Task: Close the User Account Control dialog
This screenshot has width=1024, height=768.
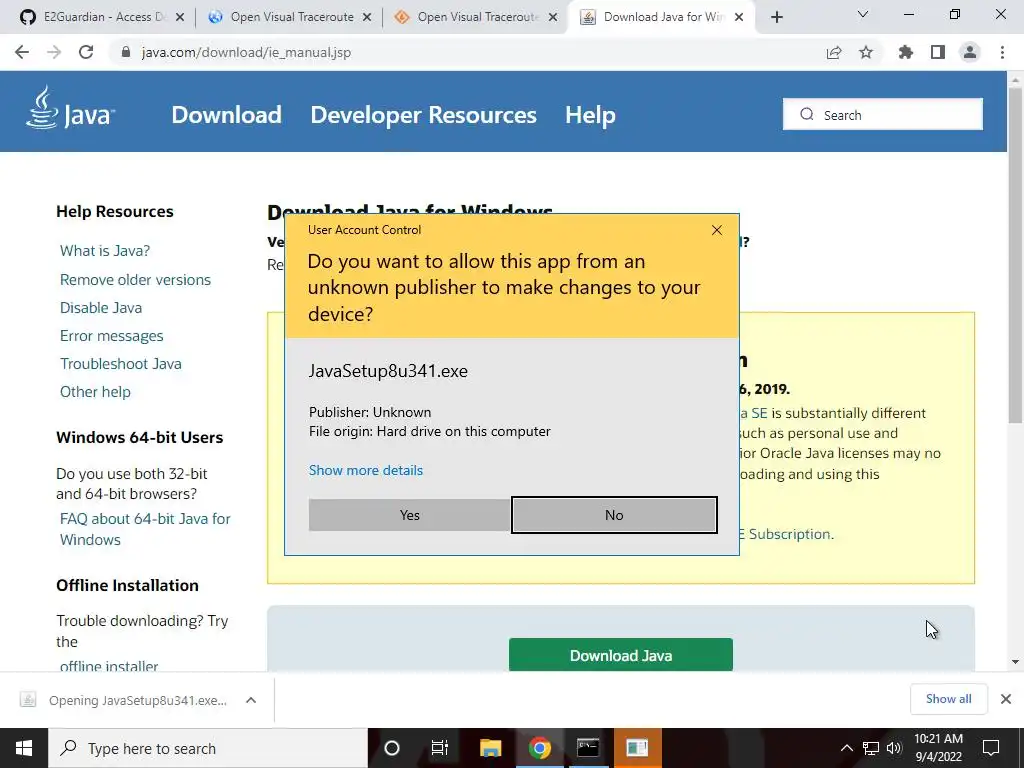Action: (716, 230)
